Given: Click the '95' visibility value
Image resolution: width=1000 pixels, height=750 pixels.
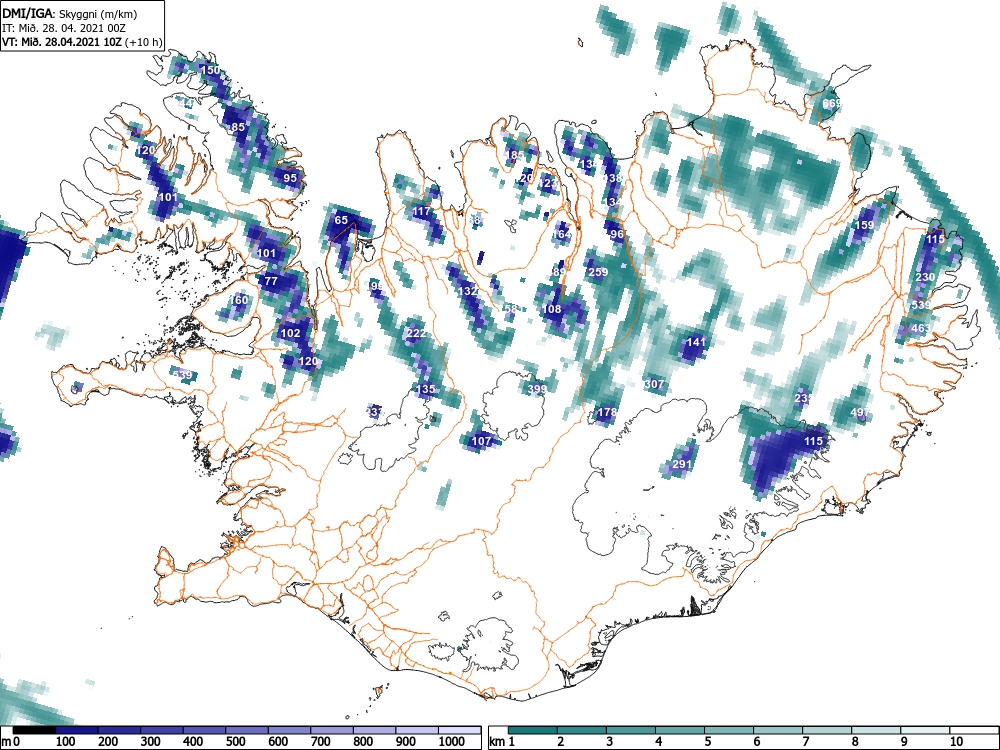Looking at the screenshot, I should point(290,178).
